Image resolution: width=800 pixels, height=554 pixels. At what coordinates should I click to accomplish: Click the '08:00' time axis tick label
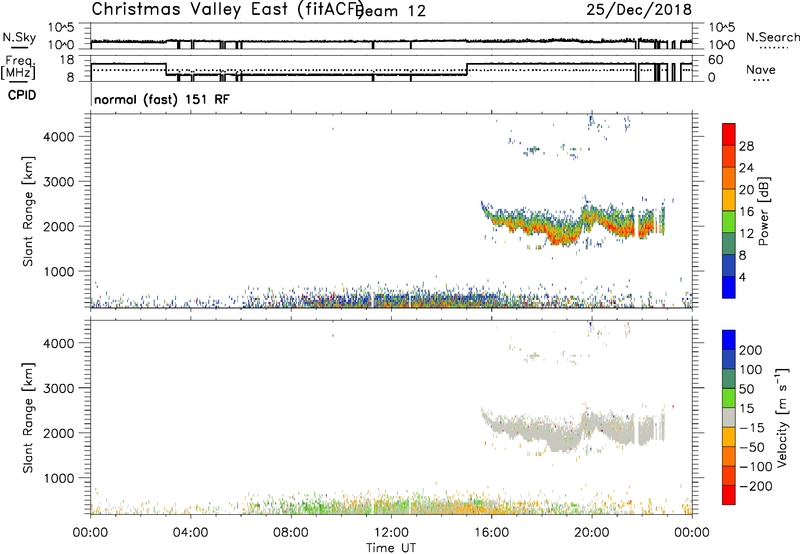point(291,533)
